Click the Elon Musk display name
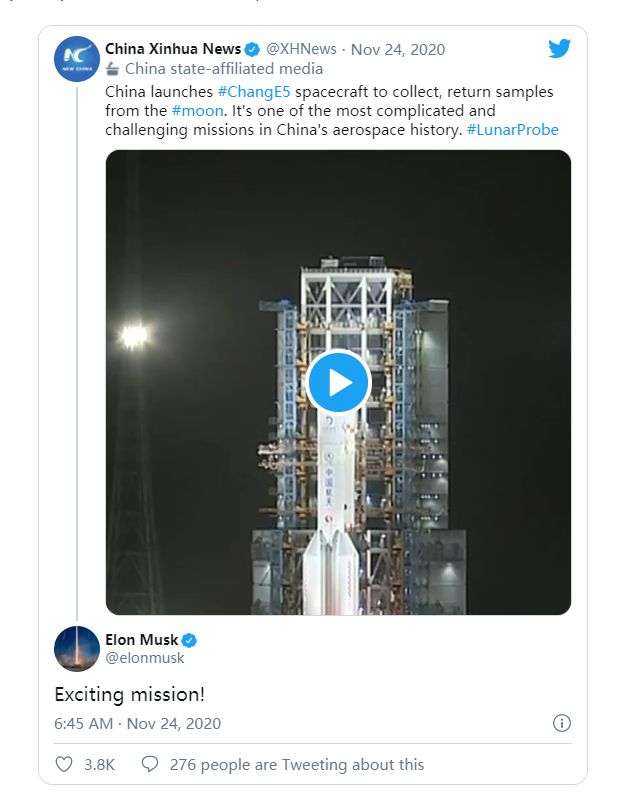 tap(140, 640)
